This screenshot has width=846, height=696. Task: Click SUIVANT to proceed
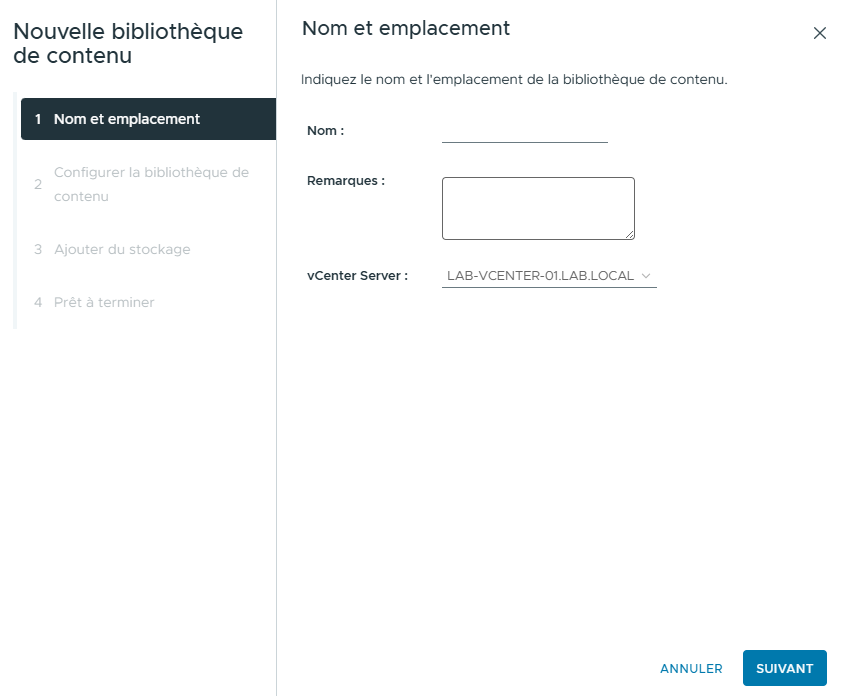[x=785, y=668]
